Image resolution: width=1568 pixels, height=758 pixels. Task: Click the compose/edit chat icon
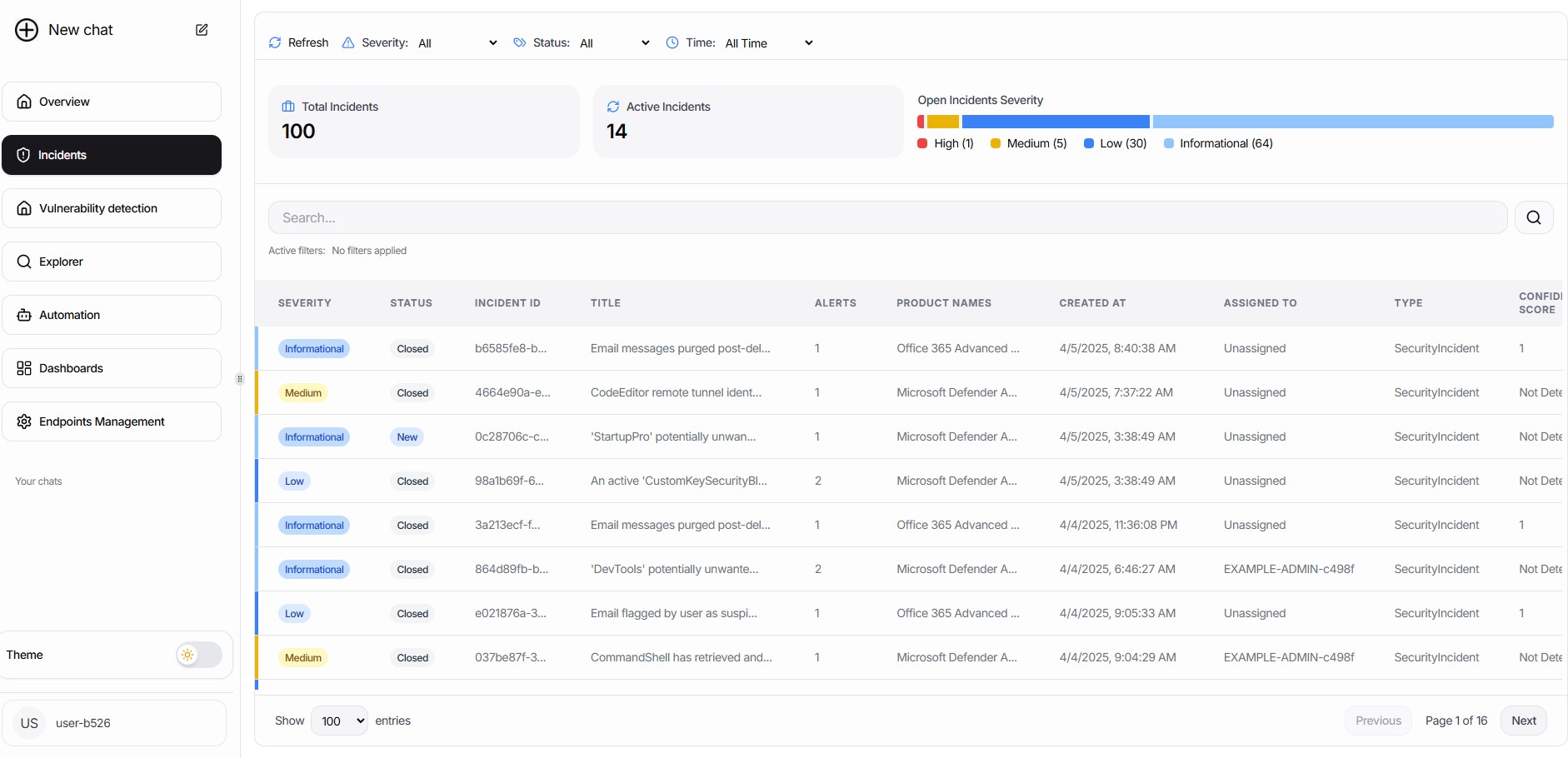(201, 29)
